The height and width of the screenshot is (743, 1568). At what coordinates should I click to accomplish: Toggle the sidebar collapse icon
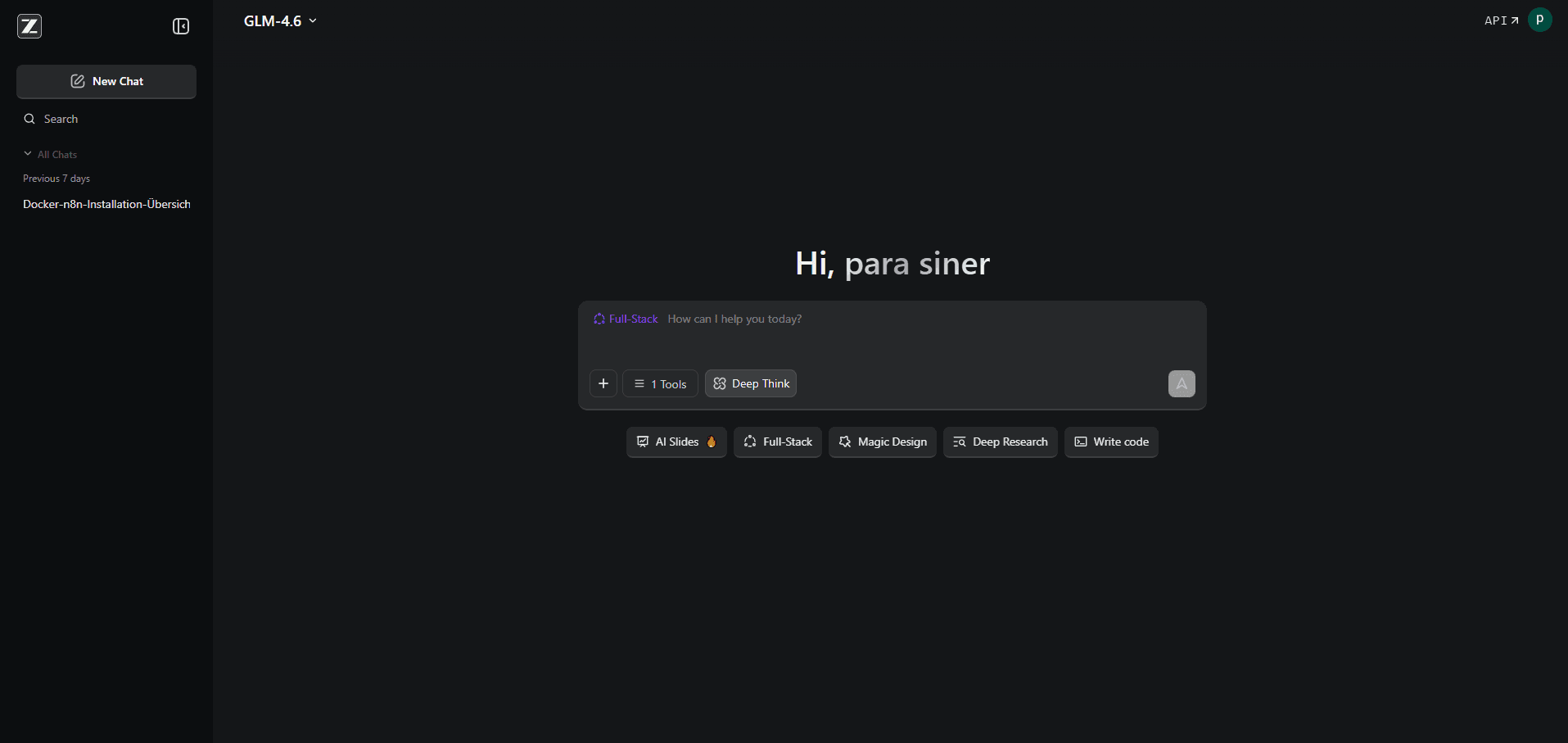[x=180, y=25]
